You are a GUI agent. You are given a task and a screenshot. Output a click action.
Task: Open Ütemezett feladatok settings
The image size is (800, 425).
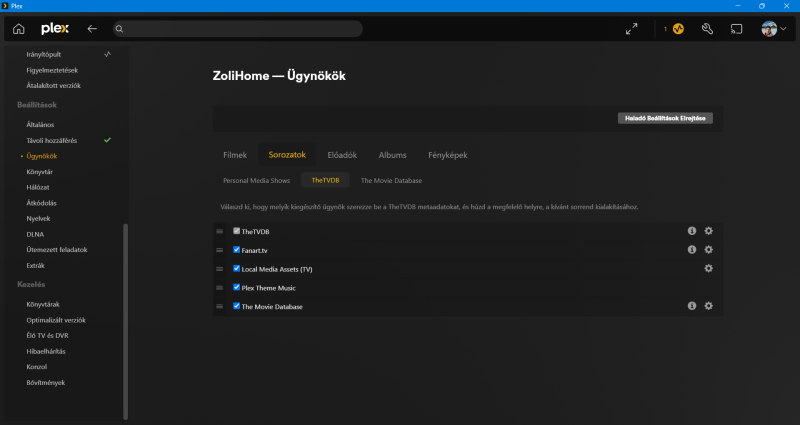[x=57, y=249]
